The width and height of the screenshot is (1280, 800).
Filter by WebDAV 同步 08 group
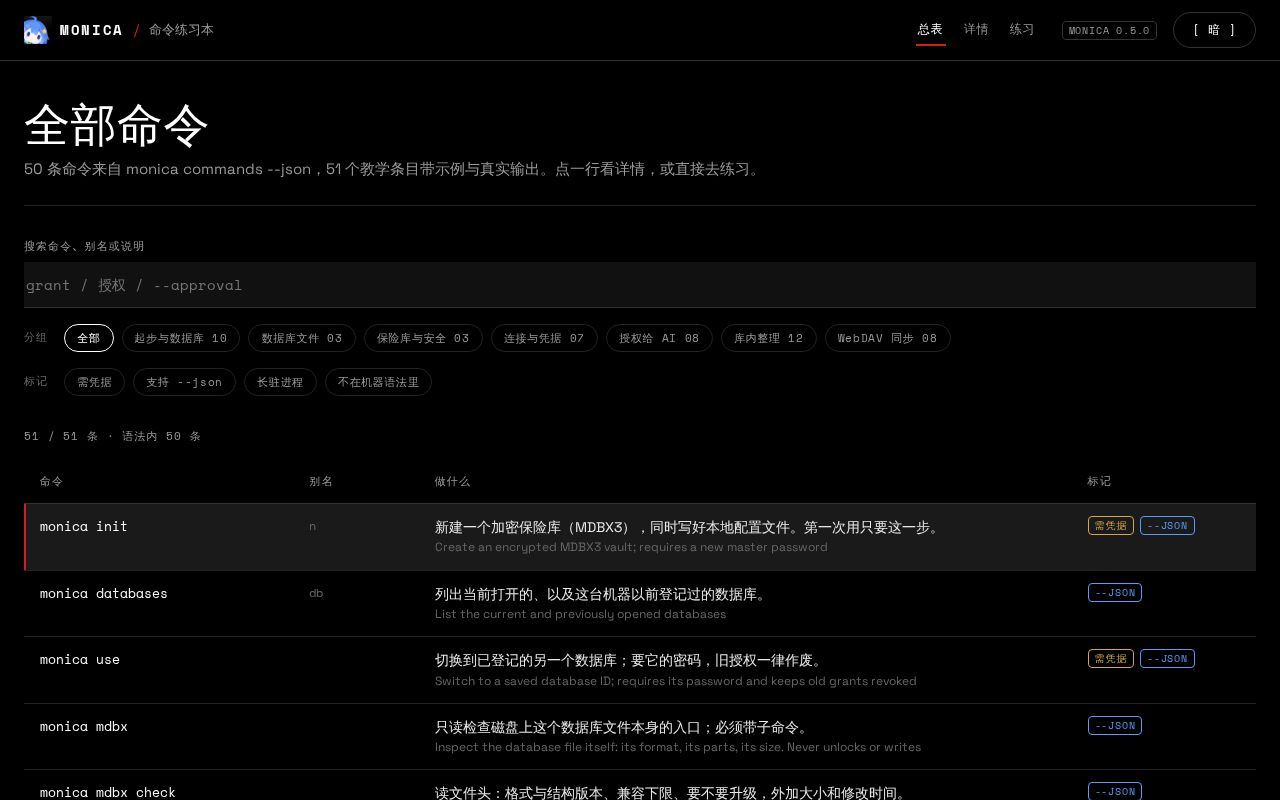[888, 338]
